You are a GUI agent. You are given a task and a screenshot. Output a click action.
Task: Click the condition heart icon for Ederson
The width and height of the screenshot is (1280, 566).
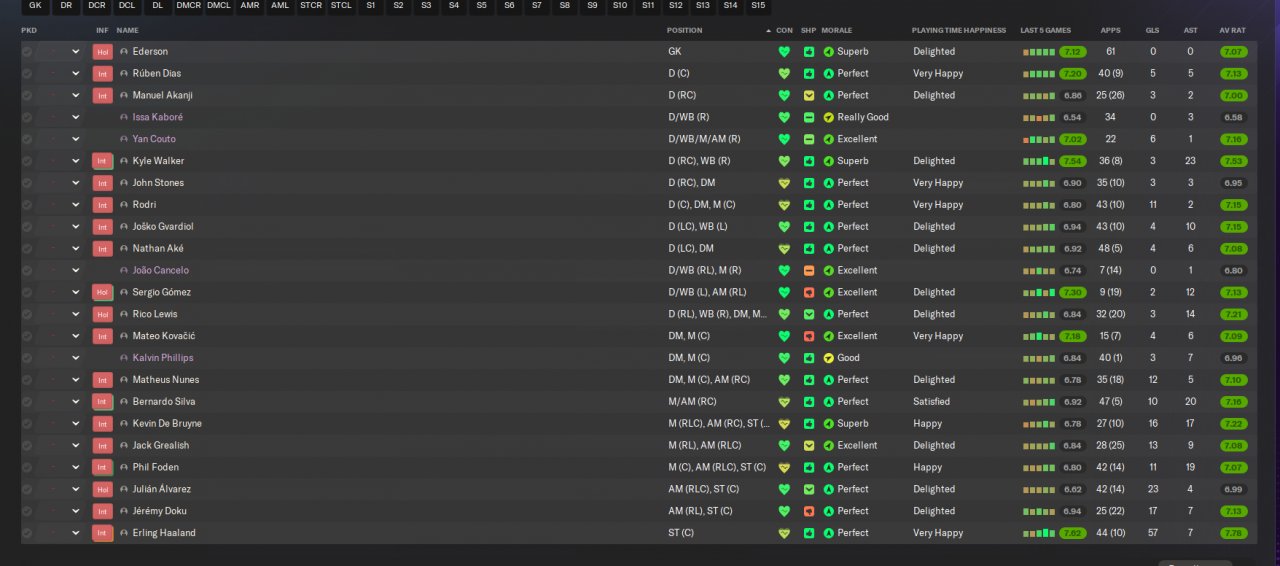pyautogui.click(x=784, y=52)
